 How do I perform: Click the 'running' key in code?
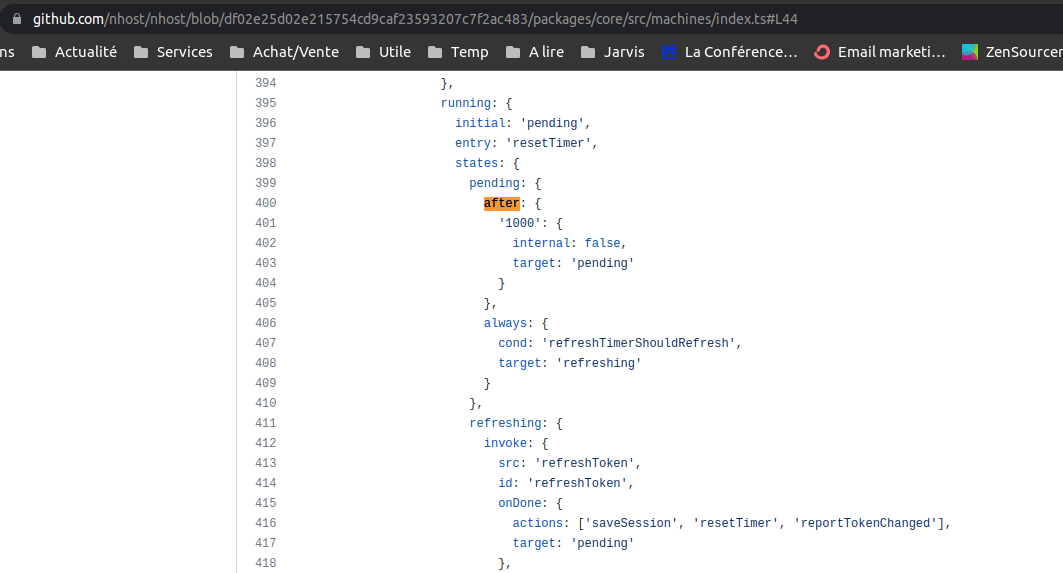tap(466, 103)
